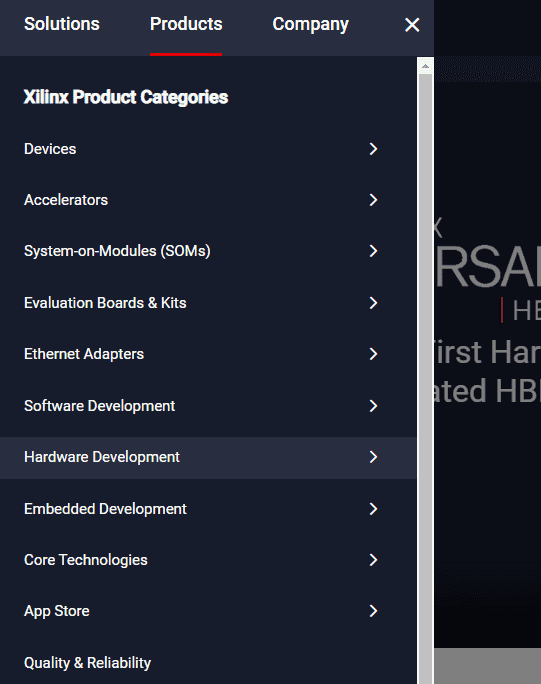541x684 pixels.
Task: Click the Xilinx Product Categories heading
Action: pos(126,97)
